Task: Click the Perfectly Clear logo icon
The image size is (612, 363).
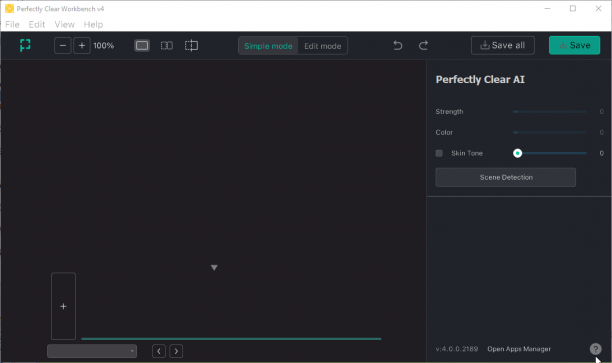Action: pos(25,45)
